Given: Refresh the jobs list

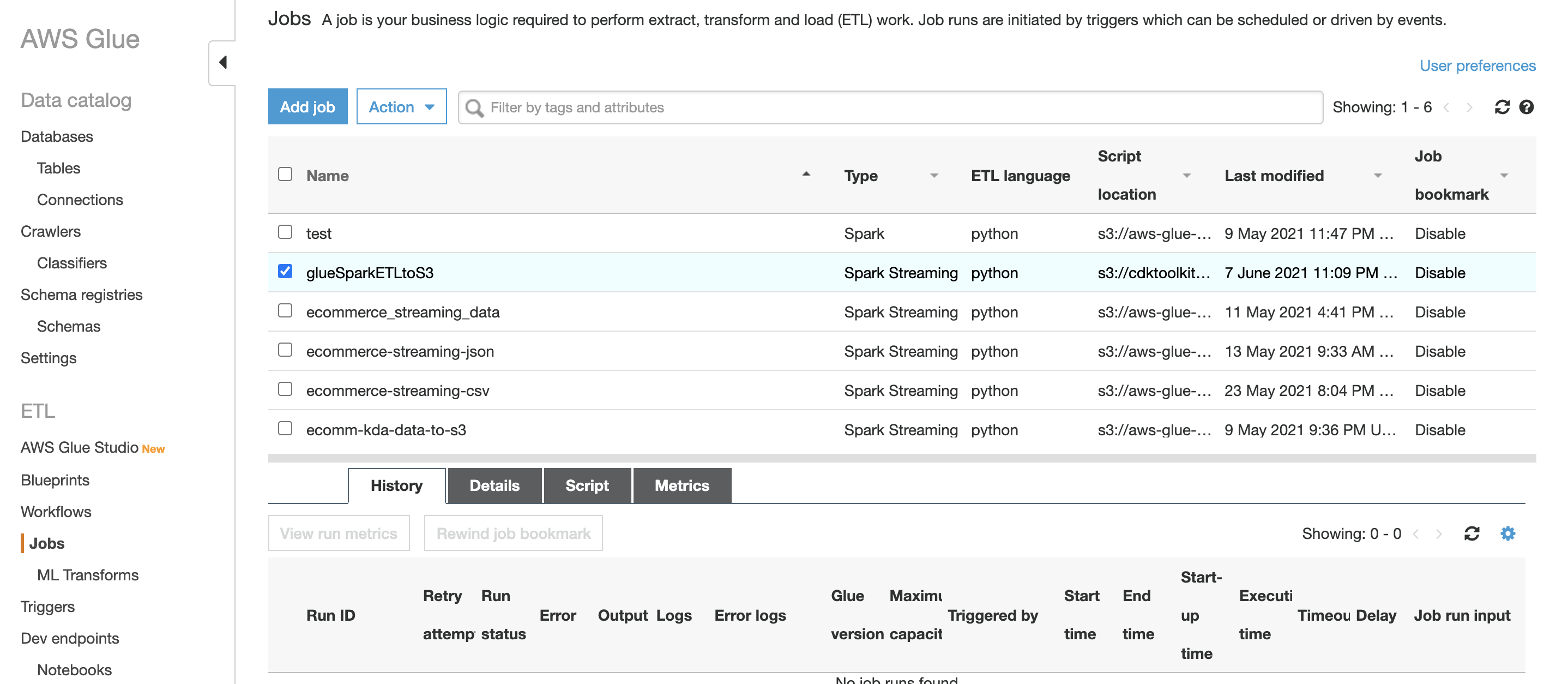Looking at the screenshot, I should click(x=1501, y=107).
